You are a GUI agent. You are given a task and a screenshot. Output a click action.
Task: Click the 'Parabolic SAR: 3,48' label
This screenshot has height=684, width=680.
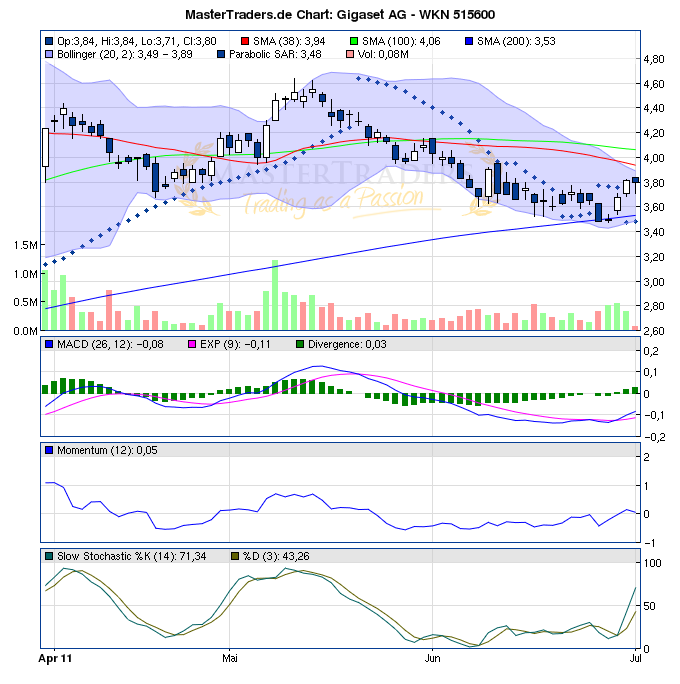point(275,54)
